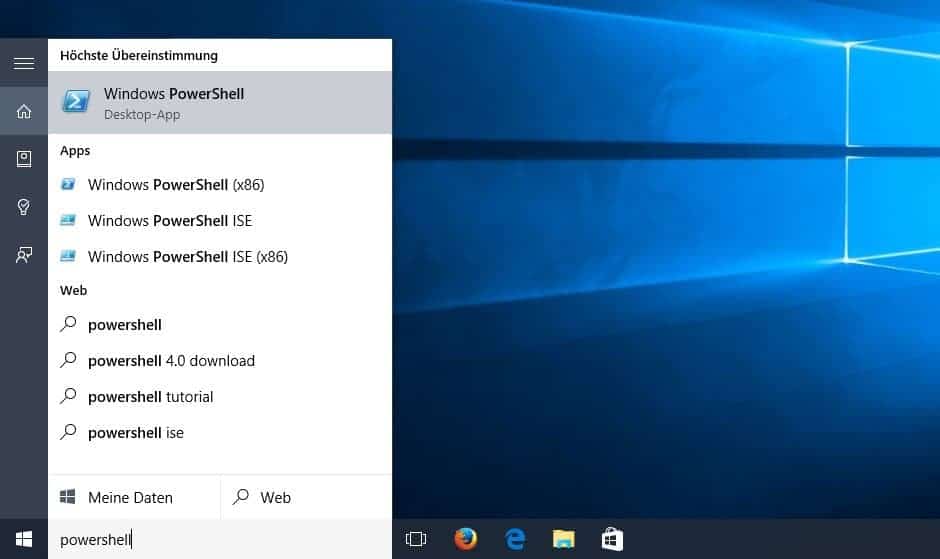Open Task View from taskbar
This screenshot has width=940, height=559.
point(416,540)
